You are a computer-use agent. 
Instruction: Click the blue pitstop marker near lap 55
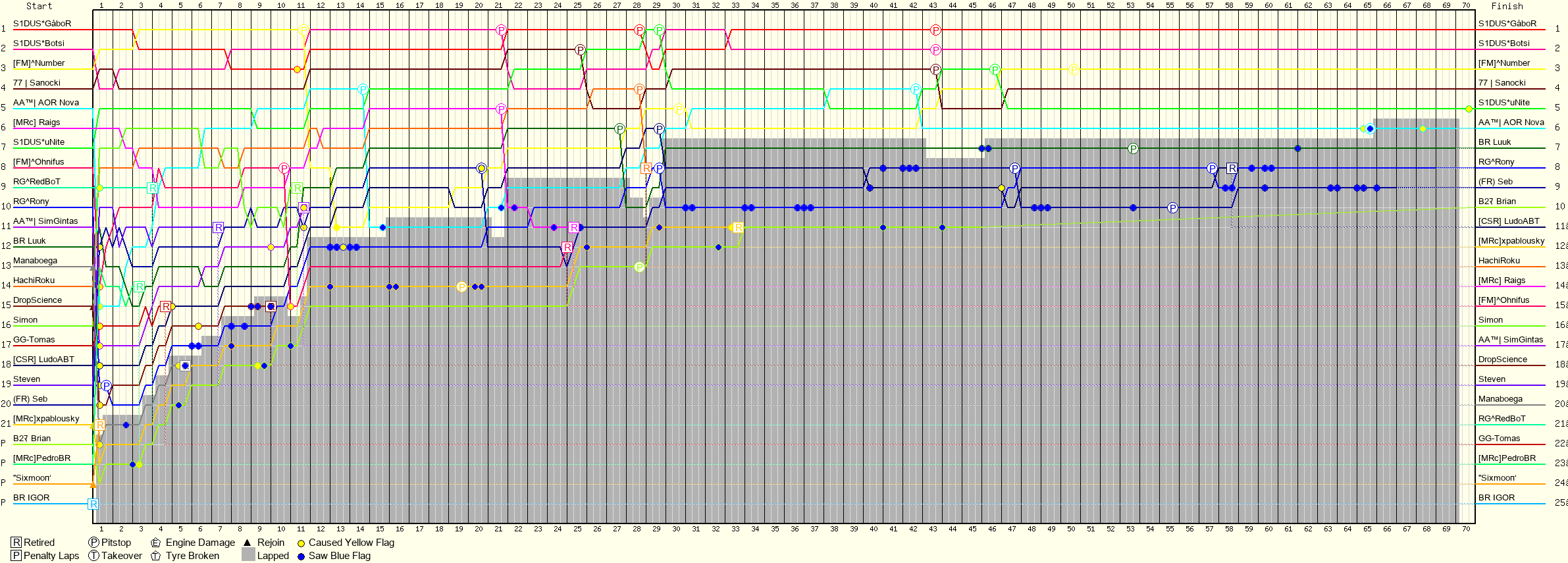[1172, 208]
